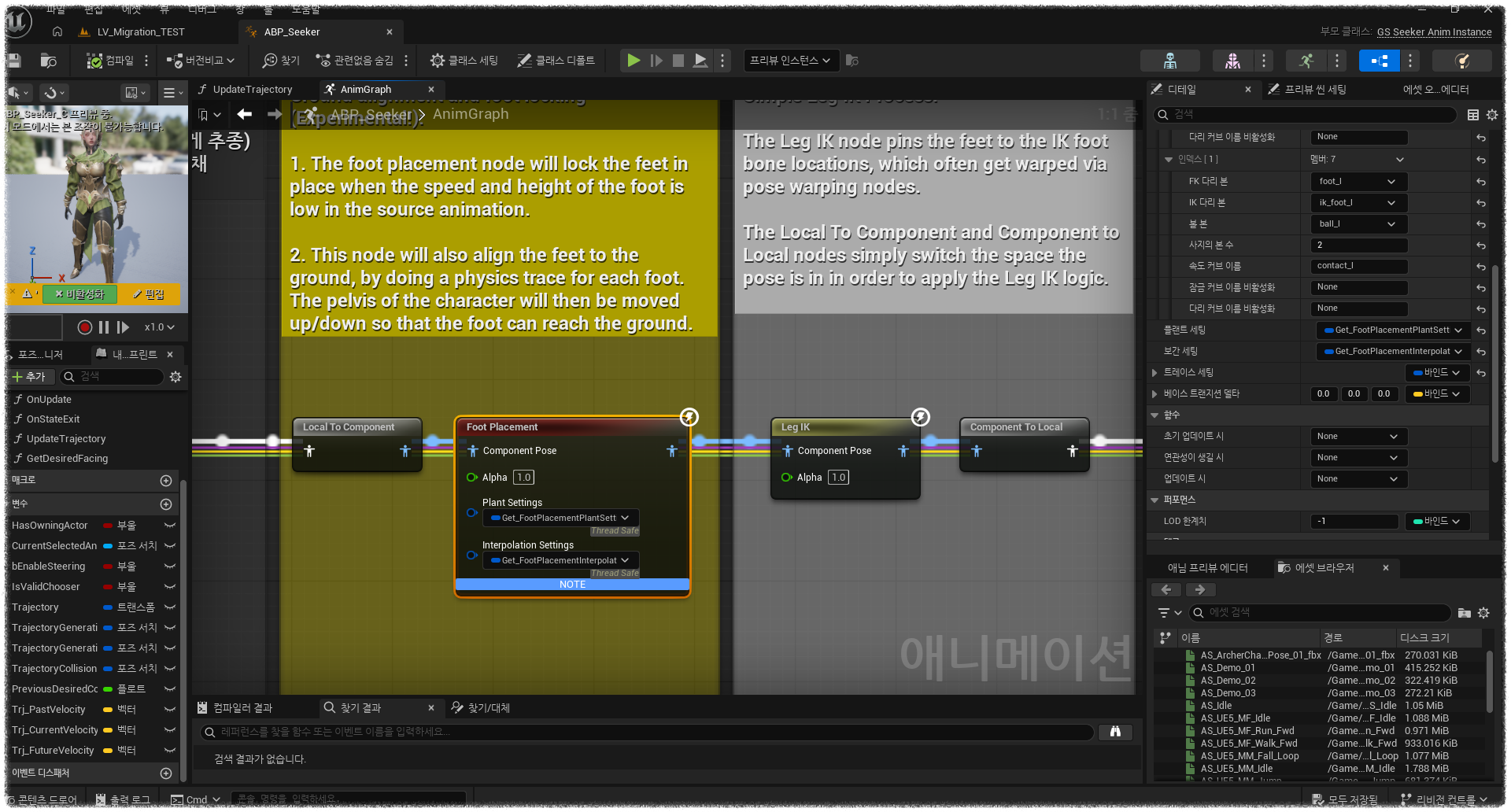Open 클래스 세팅 class settings

click(x=464, y=61)
